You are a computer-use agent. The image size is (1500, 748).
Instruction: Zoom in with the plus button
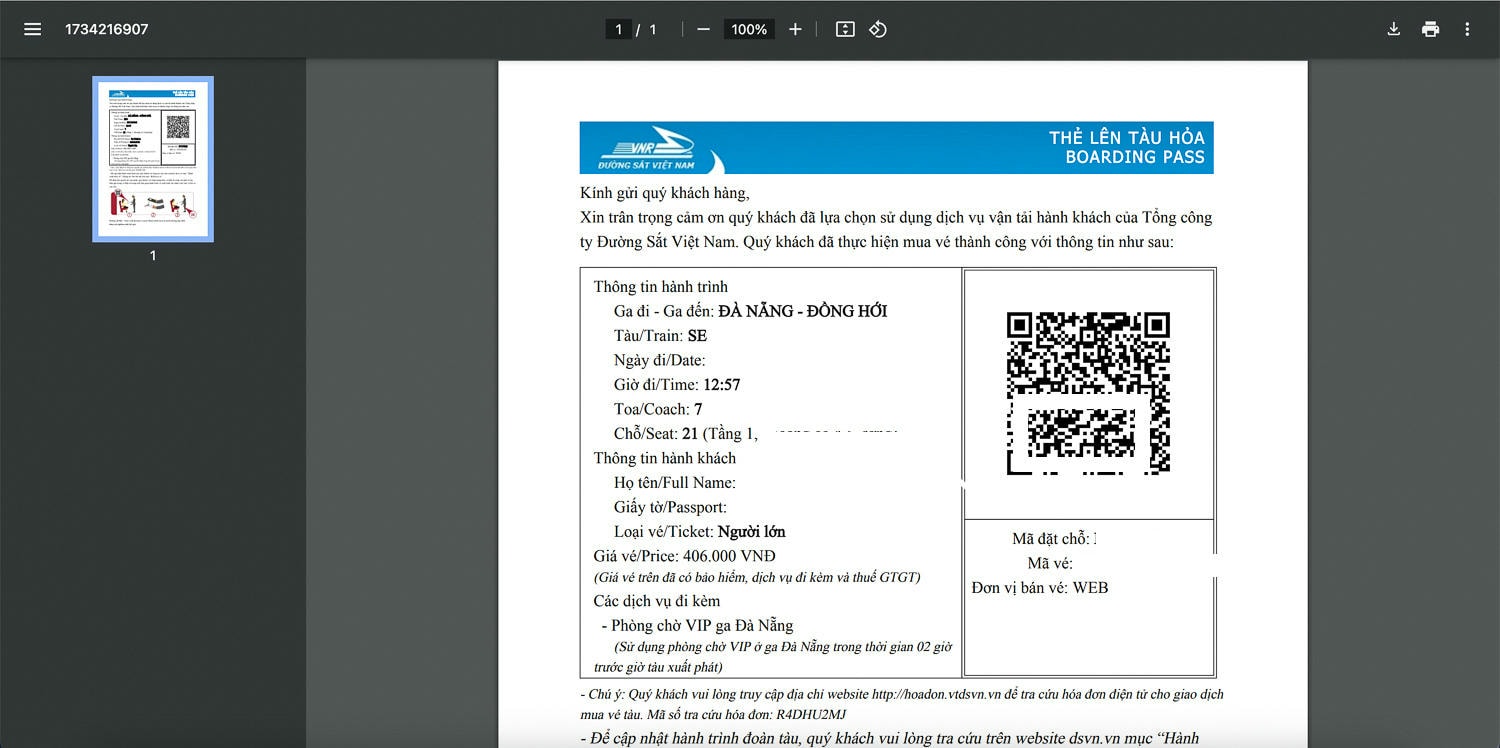pos(795,29)
